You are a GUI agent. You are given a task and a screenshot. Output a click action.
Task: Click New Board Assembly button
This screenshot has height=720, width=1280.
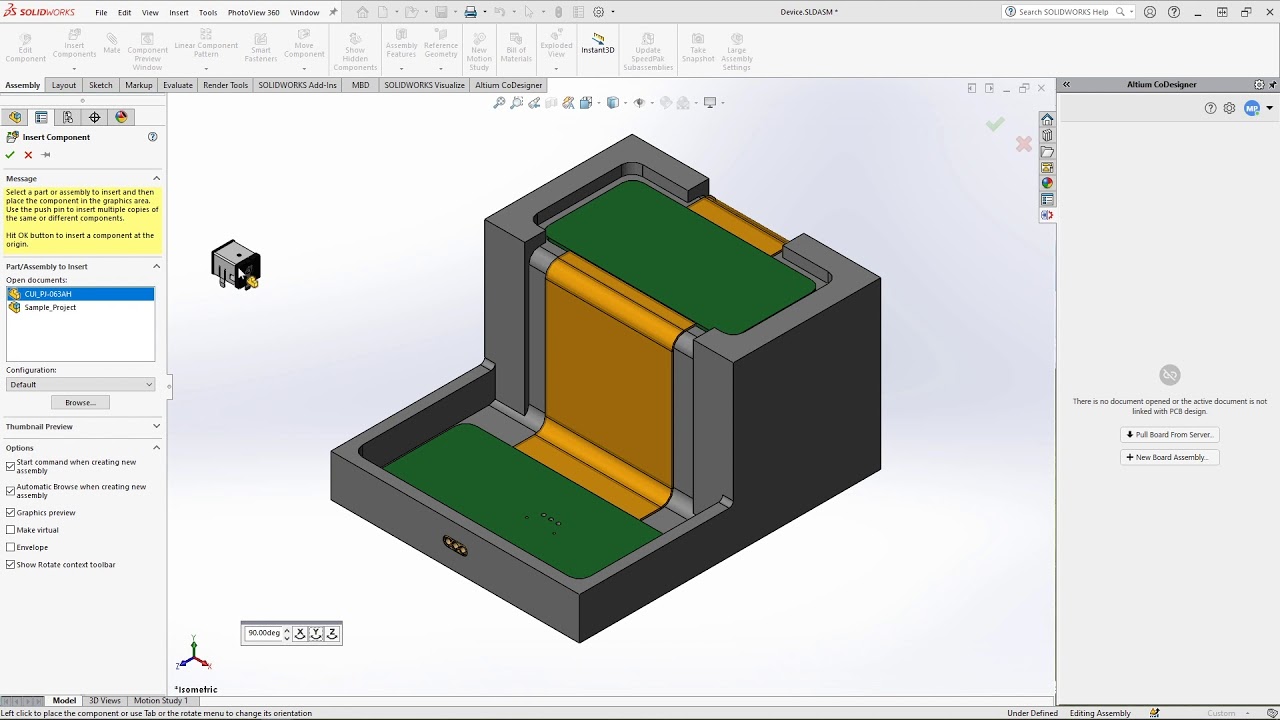(x=1169, y=457)
